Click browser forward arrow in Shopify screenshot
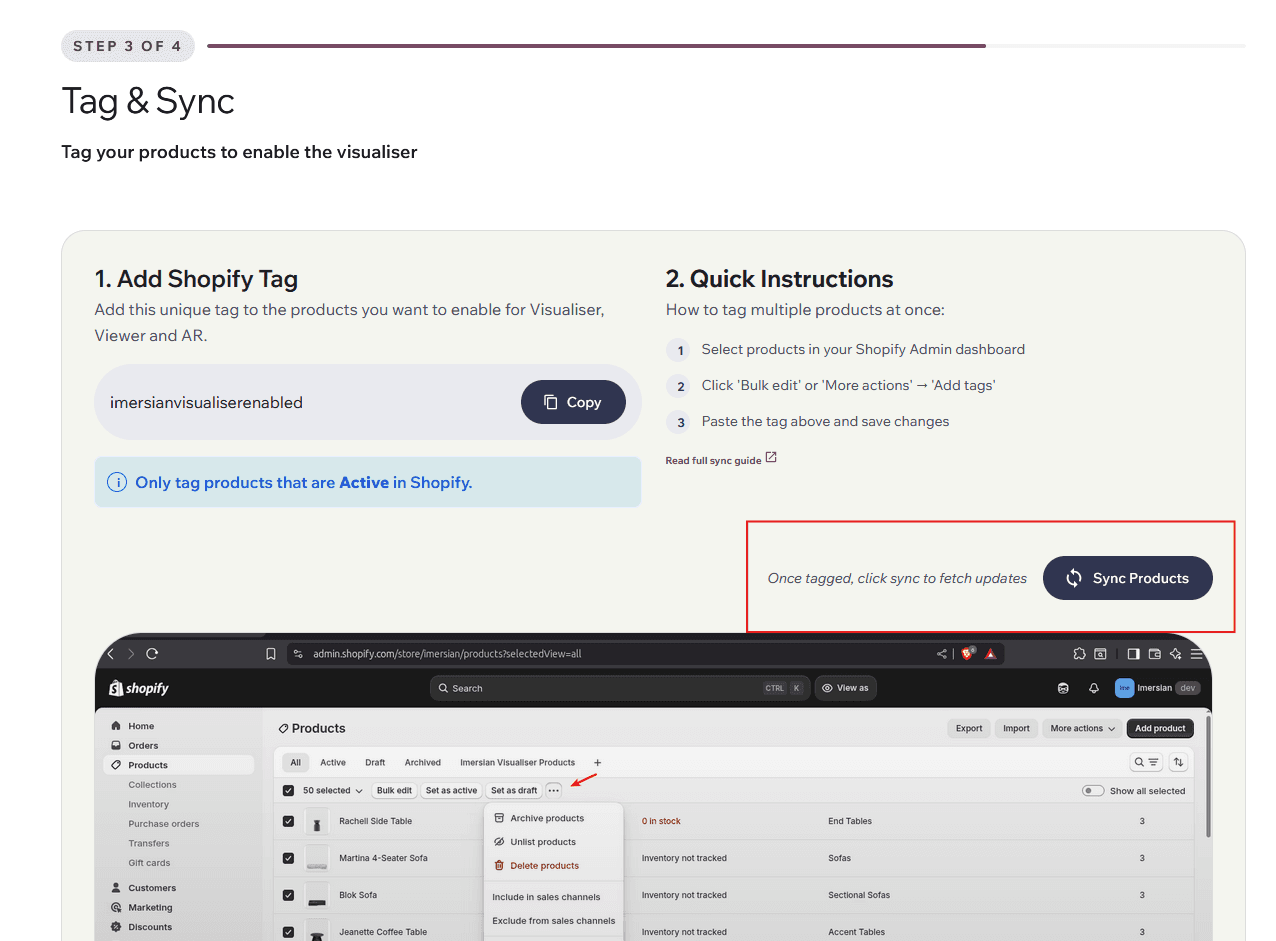This screenshot has width=1276, height=941. (x=131, y=654)
